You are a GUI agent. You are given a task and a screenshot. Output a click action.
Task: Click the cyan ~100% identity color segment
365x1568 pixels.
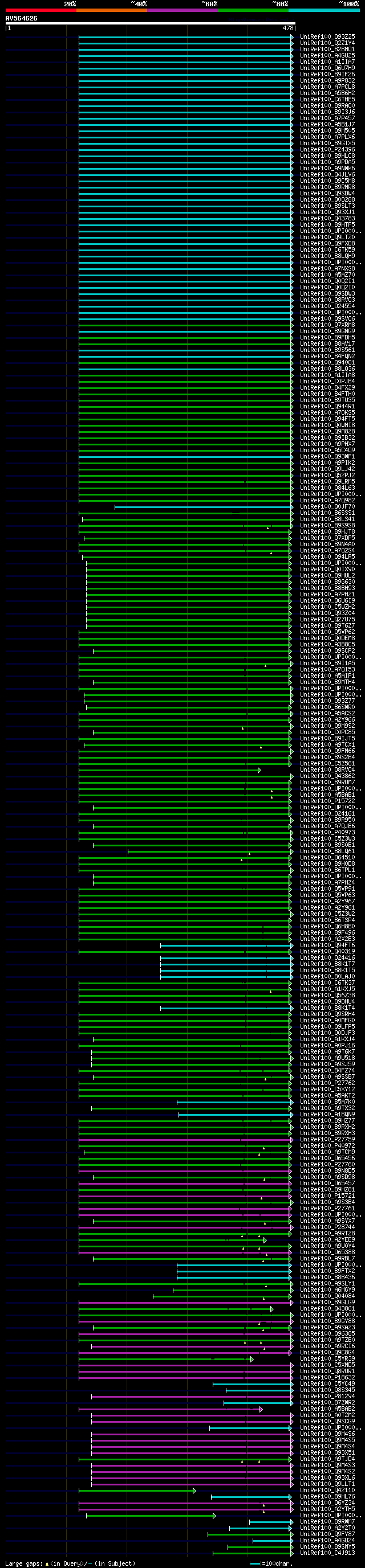(x=323, y=10)
